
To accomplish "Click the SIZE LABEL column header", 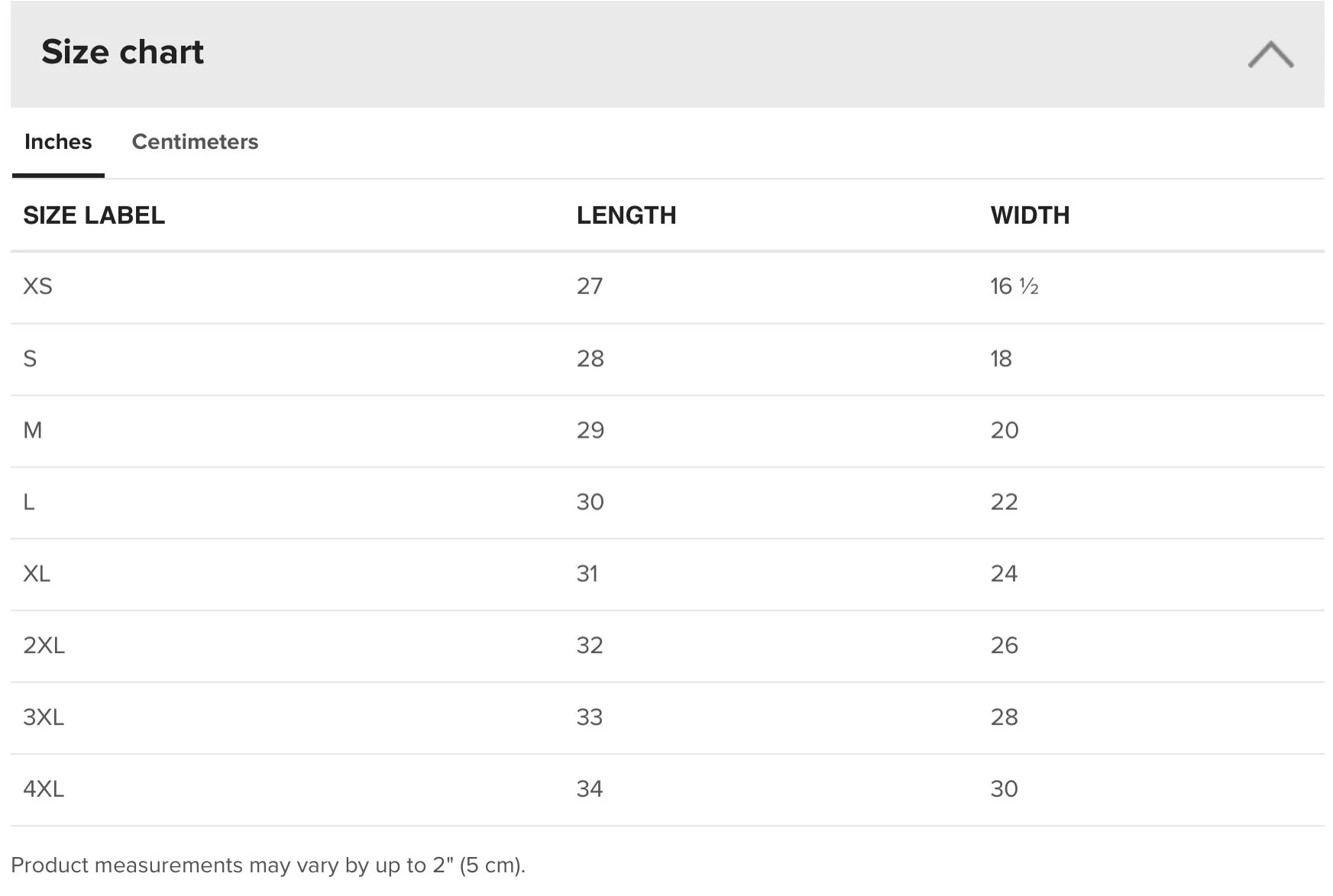I will point(94,215).
